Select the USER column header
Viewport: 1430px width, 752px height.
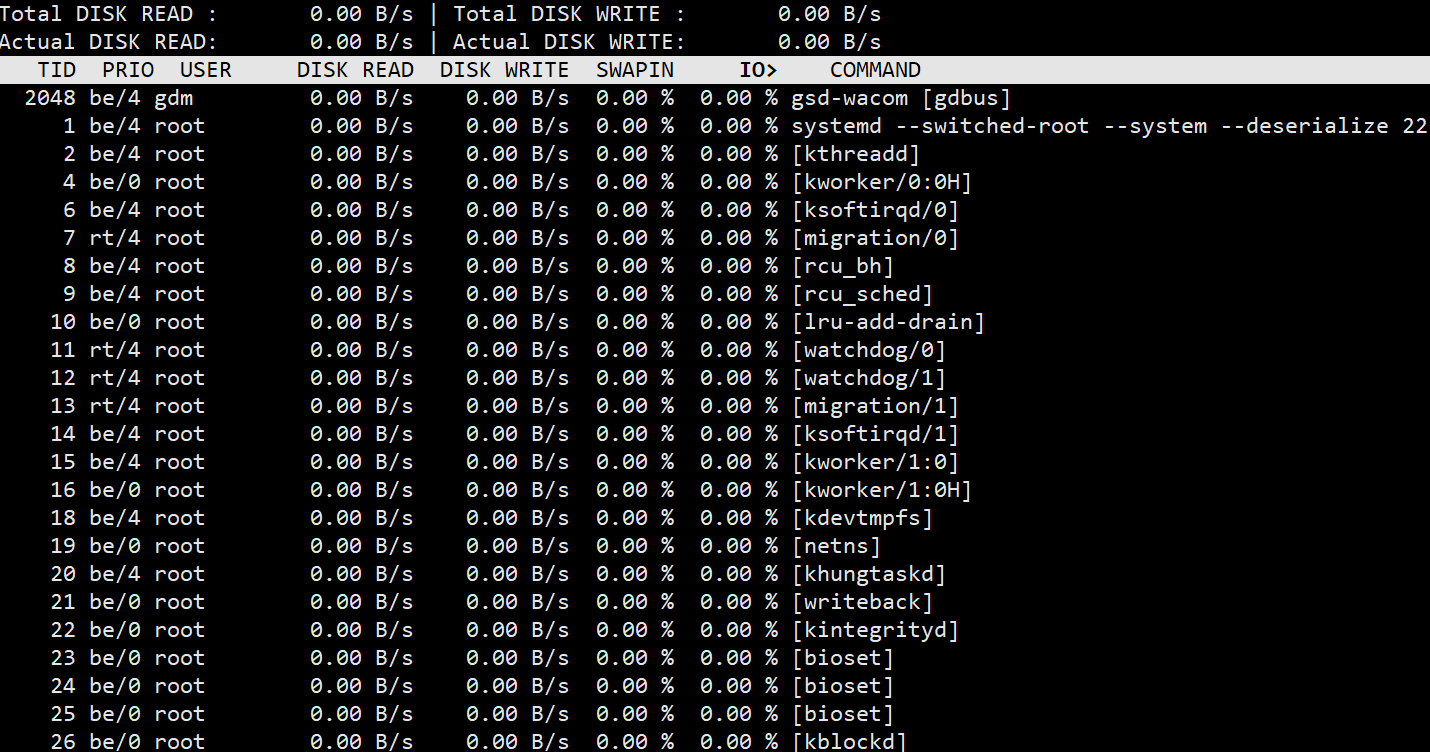tap(206, 70)
